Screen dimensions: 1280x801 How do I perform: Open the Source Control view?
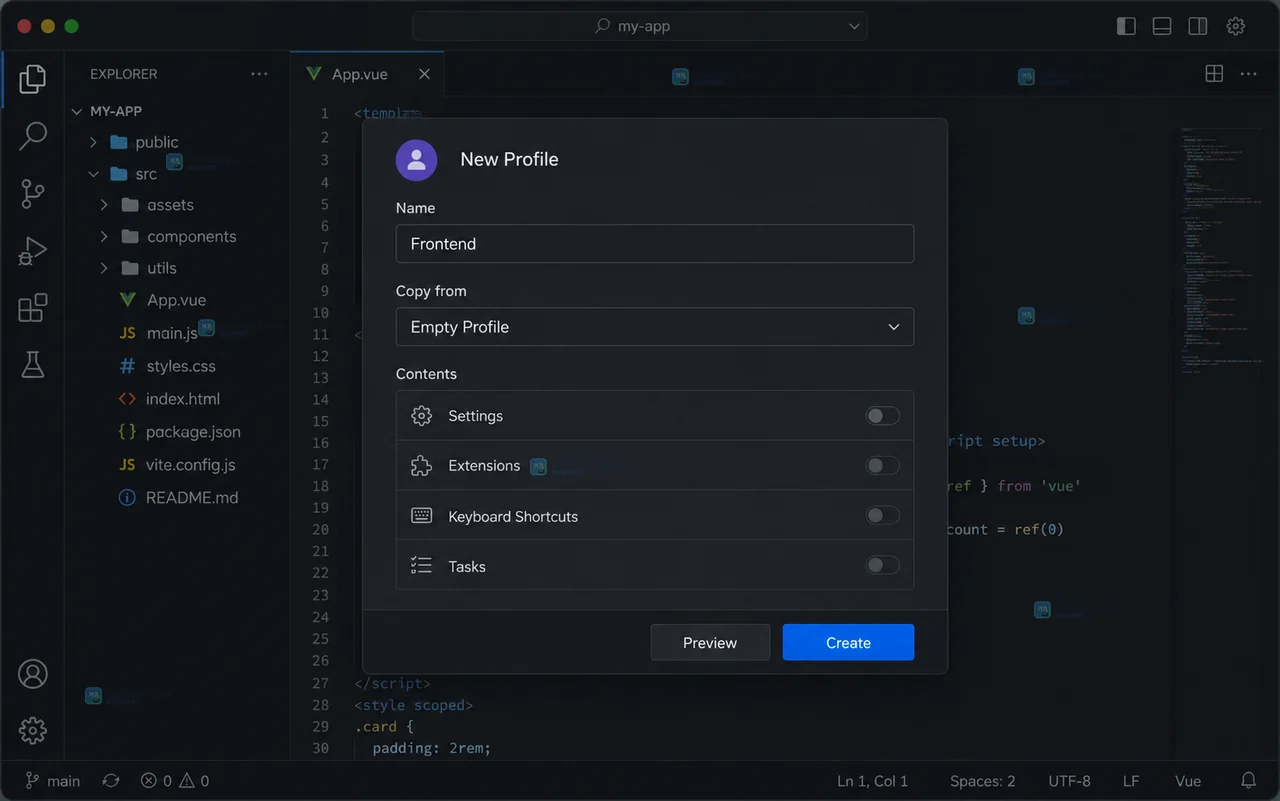(x=33, y=193)
